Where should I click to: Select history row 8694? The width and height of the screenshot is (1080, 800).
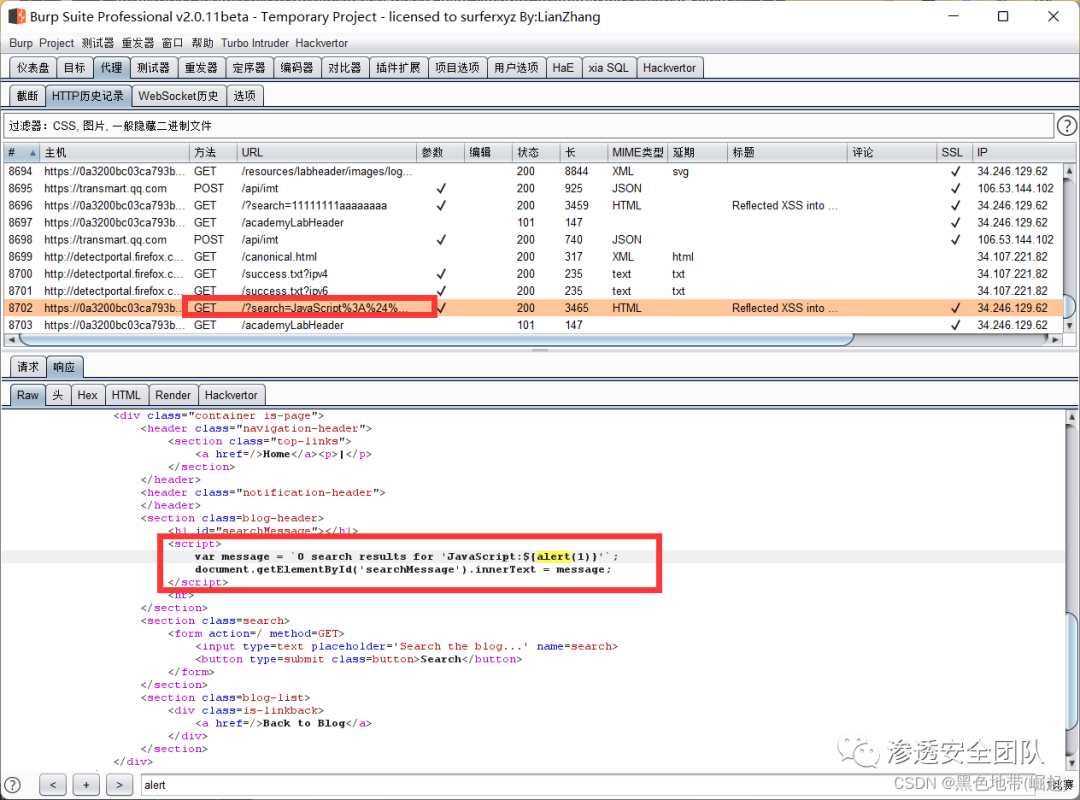533,171
